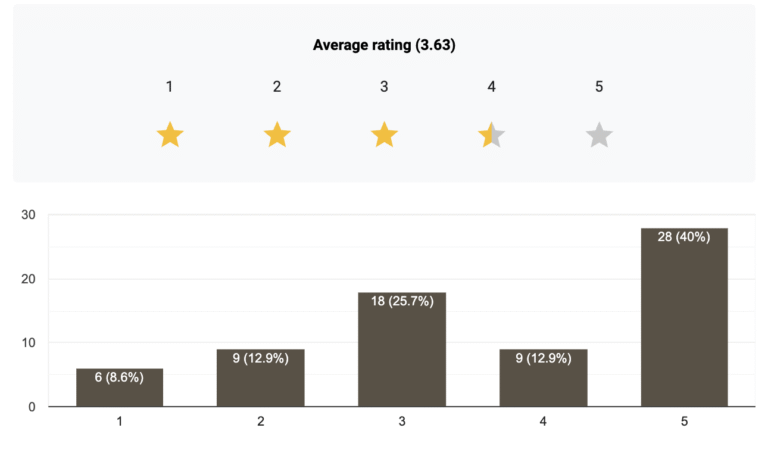Click the second gold rating star
Screen dimensions: 768x456
pyautogui.click(x=277, y=135)
